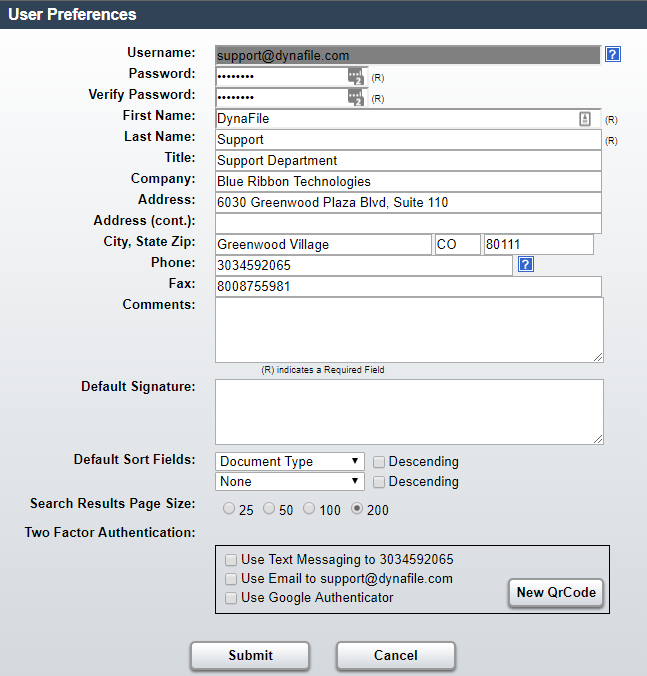Open the None secondary sort dropdown
The image size is (647, 676).
290,482
